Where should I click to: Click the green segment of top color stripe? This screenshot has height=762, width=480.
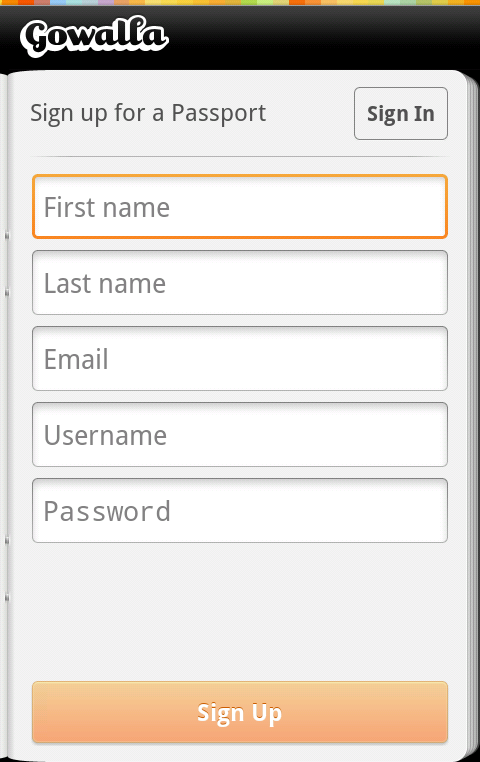248,2
